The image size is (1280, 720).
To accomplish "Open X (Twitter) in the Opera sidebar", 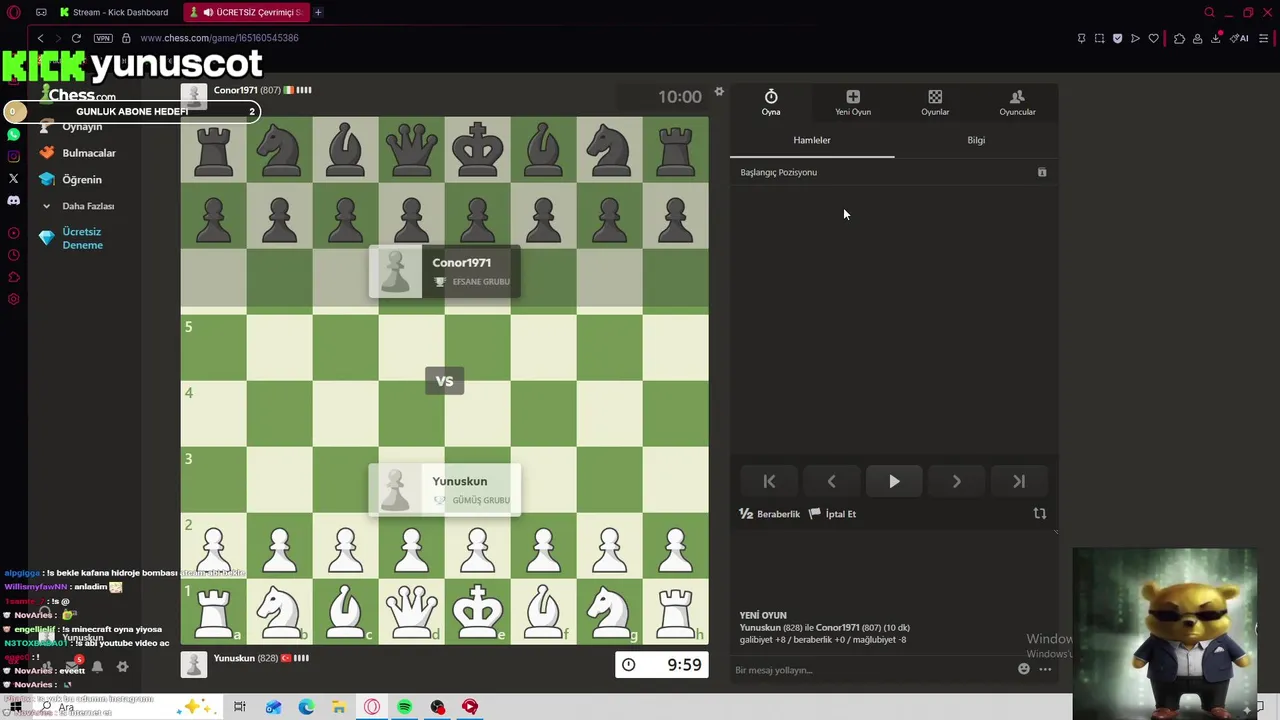I will pyautogui.click(x=13, y=178).
